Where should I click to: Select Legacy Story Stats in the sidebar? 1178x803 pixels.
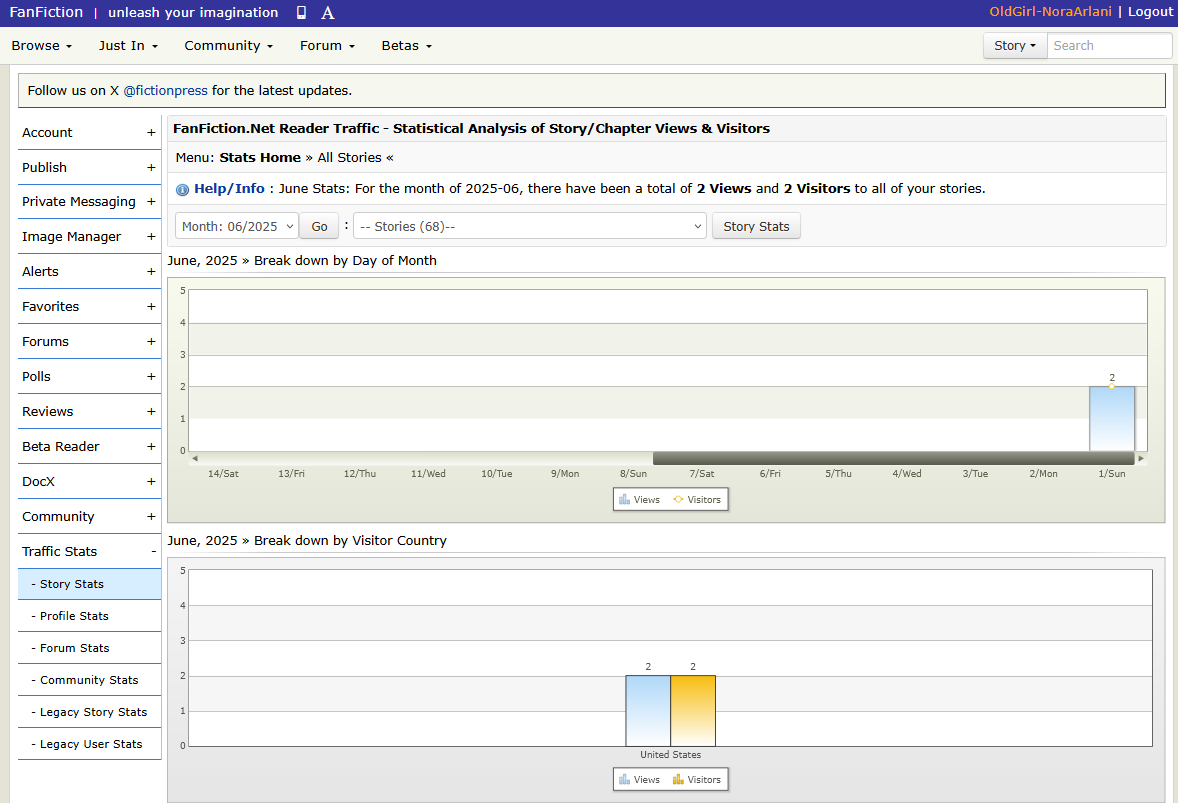click(x=89, y=712)
